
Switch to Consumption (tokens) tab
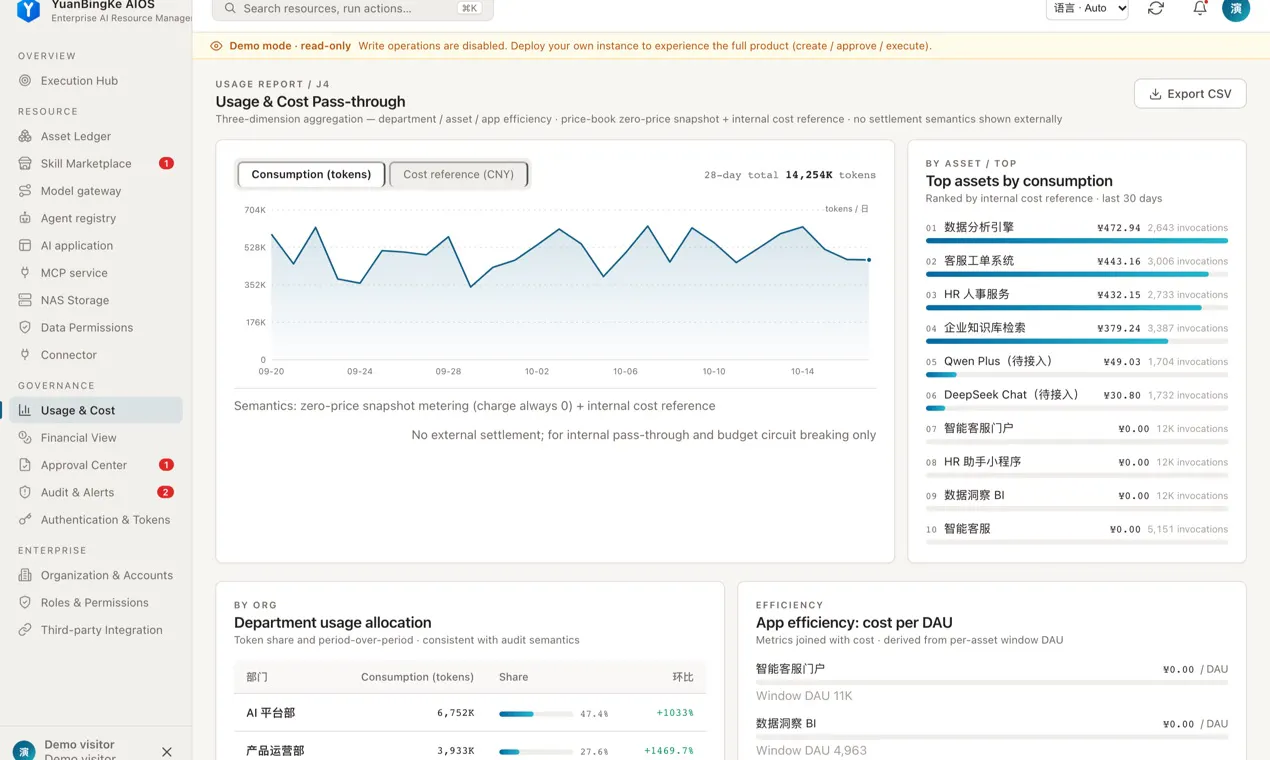(x=311, y=174)
